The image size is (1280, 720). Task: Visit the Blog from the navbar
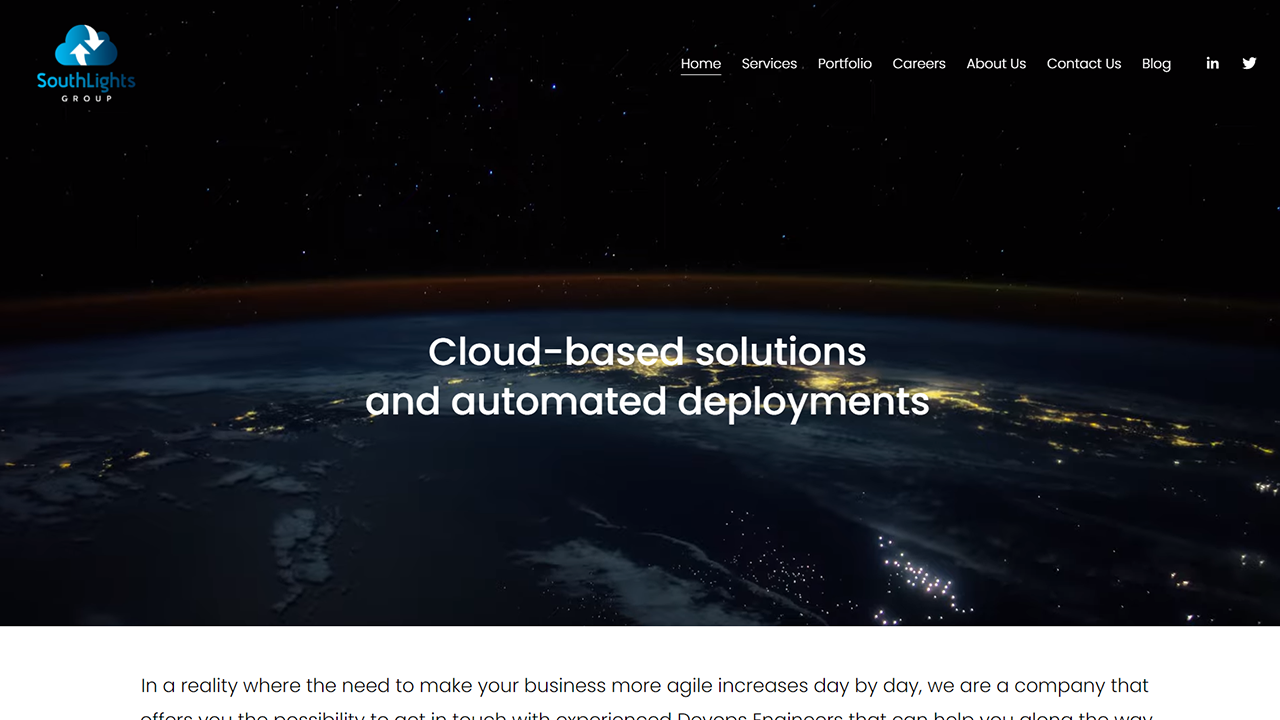(x=1156, y=63)
